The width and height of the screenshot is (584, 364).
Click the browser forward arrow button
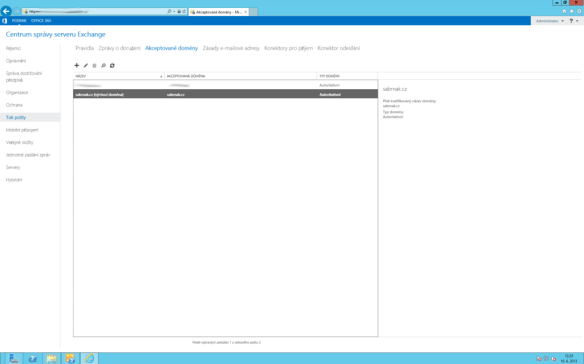(16, 12)
